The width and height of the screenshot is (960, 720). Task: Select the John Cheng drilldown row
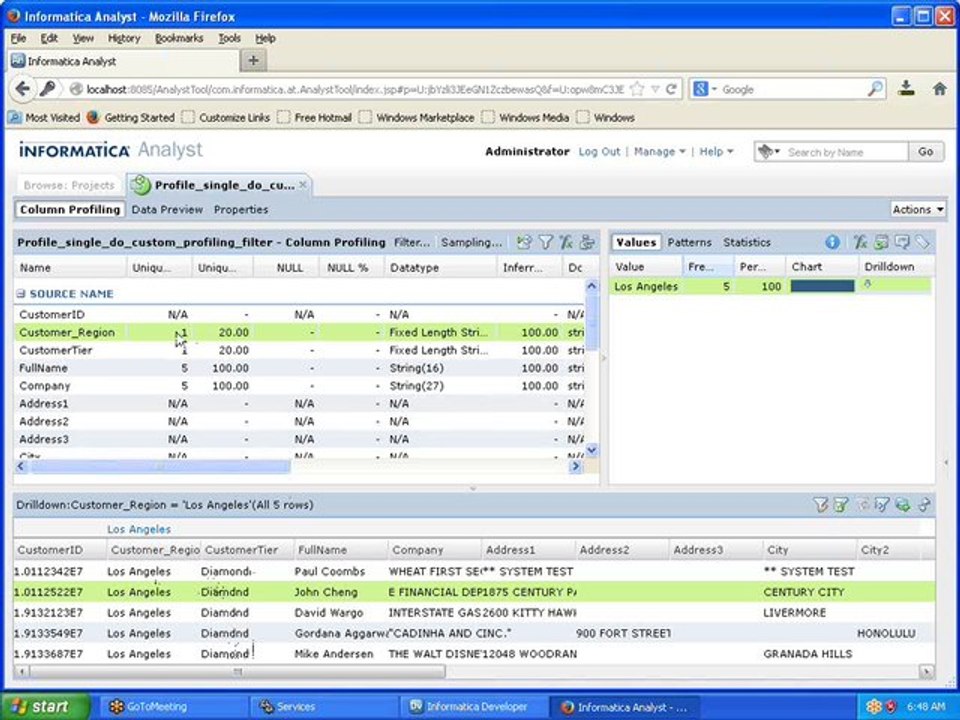click(474, 592)
